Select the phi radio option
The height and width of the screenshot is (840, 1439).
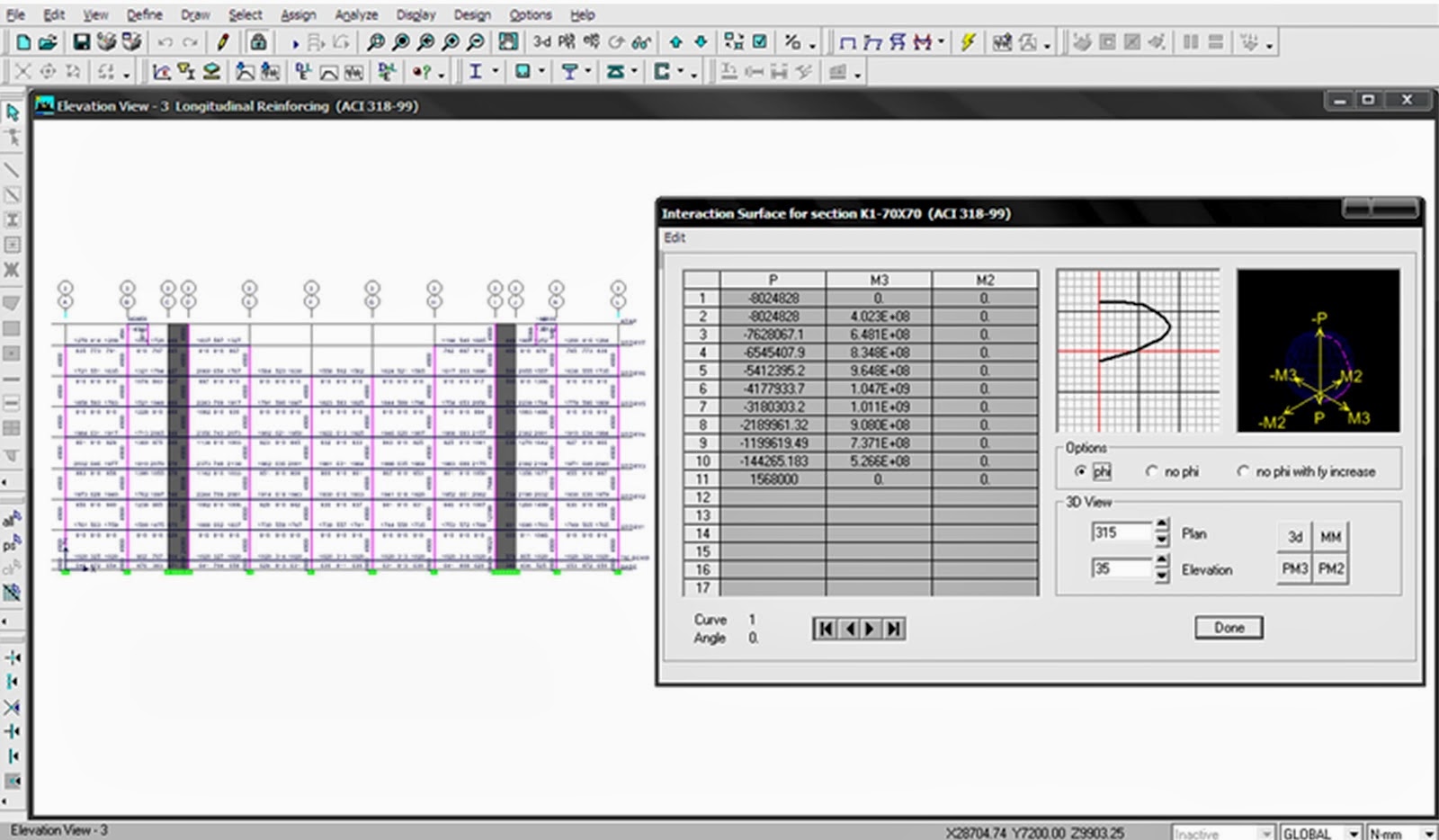[x=1080, y=471]
